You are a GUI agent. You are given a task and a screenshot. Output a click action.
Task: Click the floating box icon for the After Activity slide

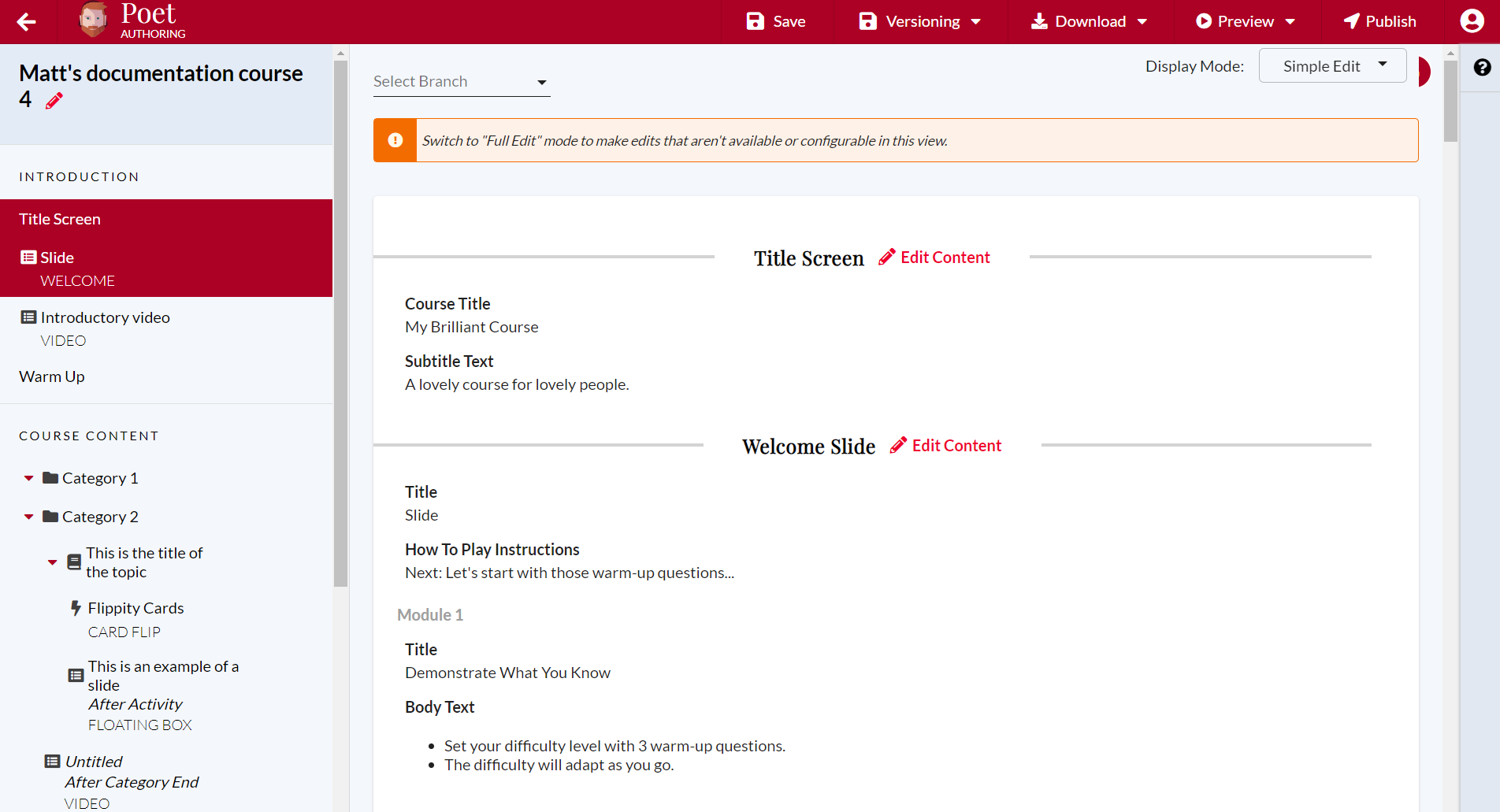point(76,675)
